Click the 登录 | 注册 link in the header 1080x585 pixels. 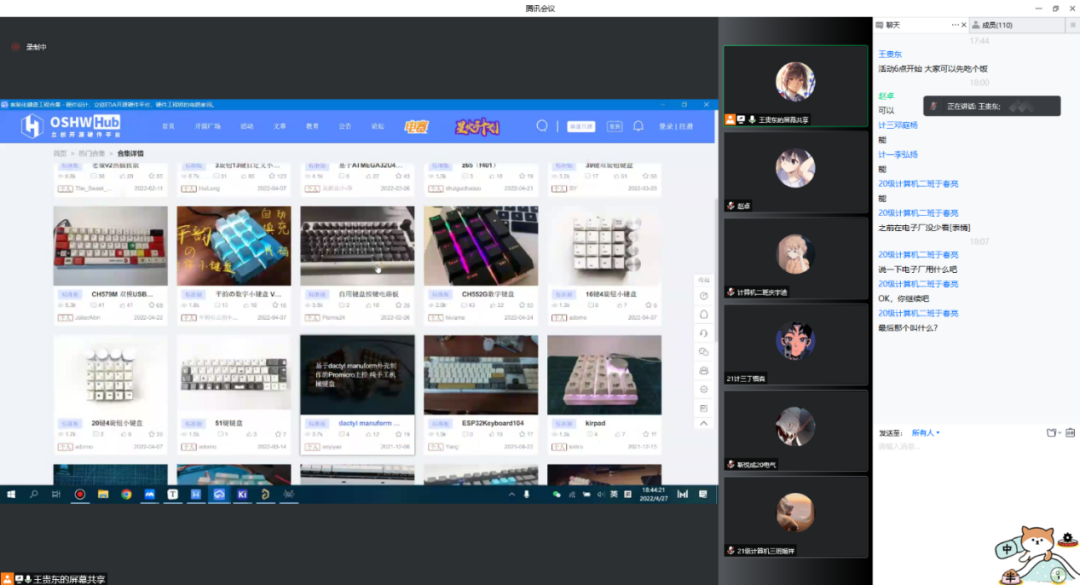pos(675,126)
